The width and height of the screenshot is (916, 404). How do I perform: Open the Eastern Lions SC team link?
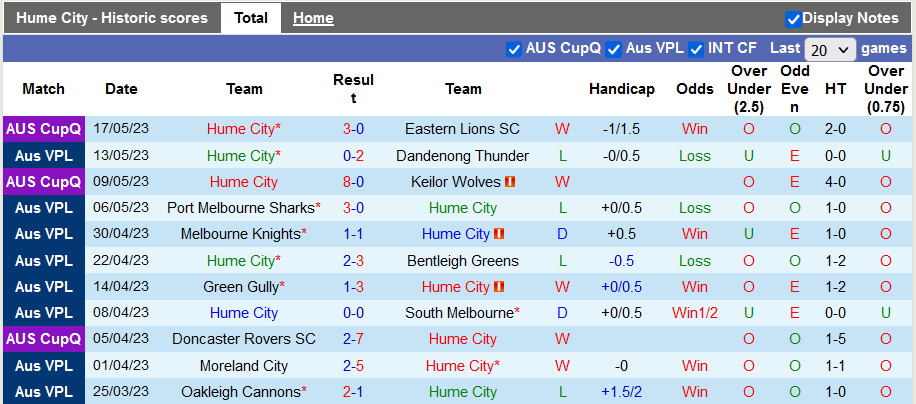point(462,129)
